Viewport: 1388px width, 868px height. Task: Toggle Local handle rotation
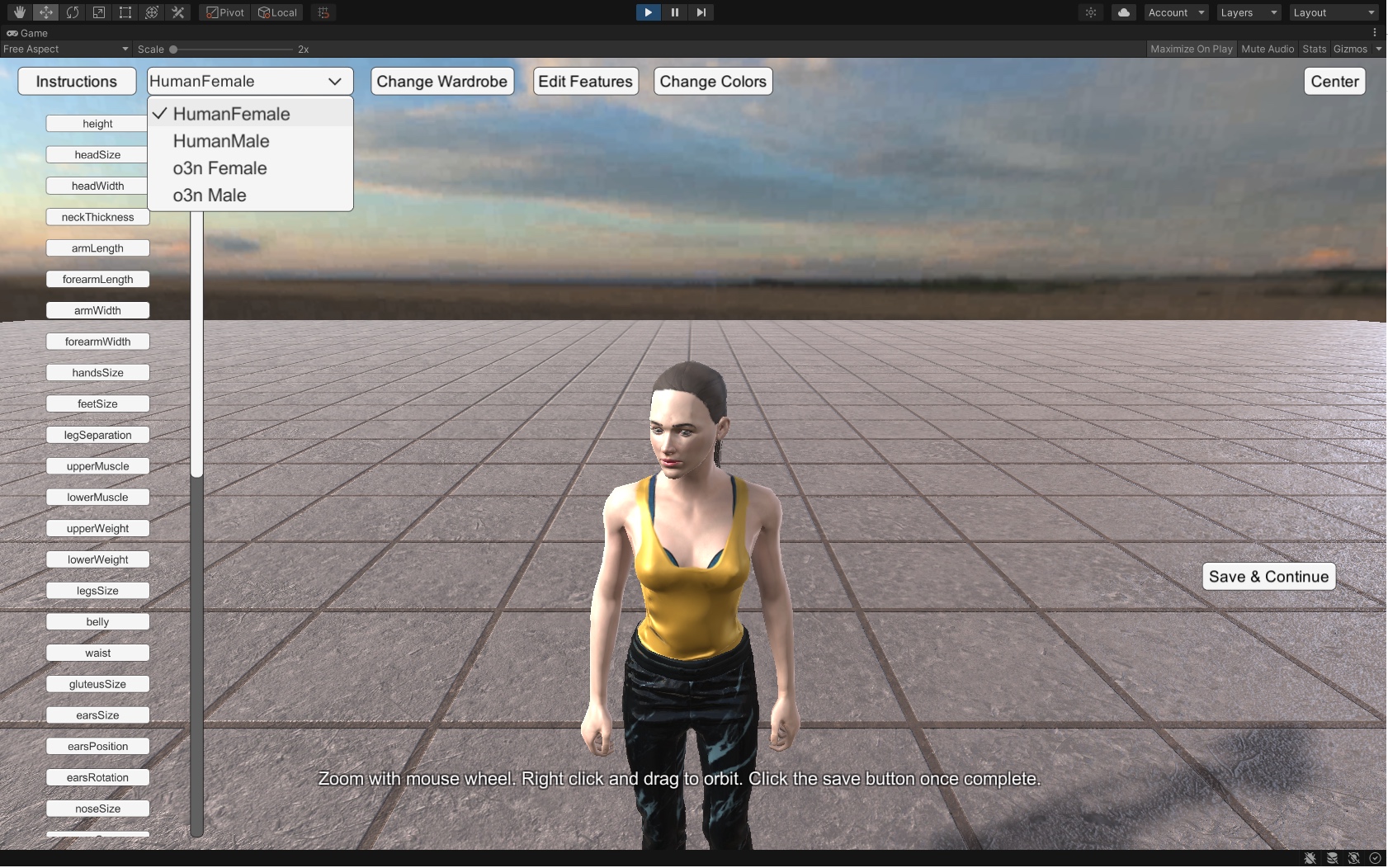pyautogui.click(x=277, y=12)
